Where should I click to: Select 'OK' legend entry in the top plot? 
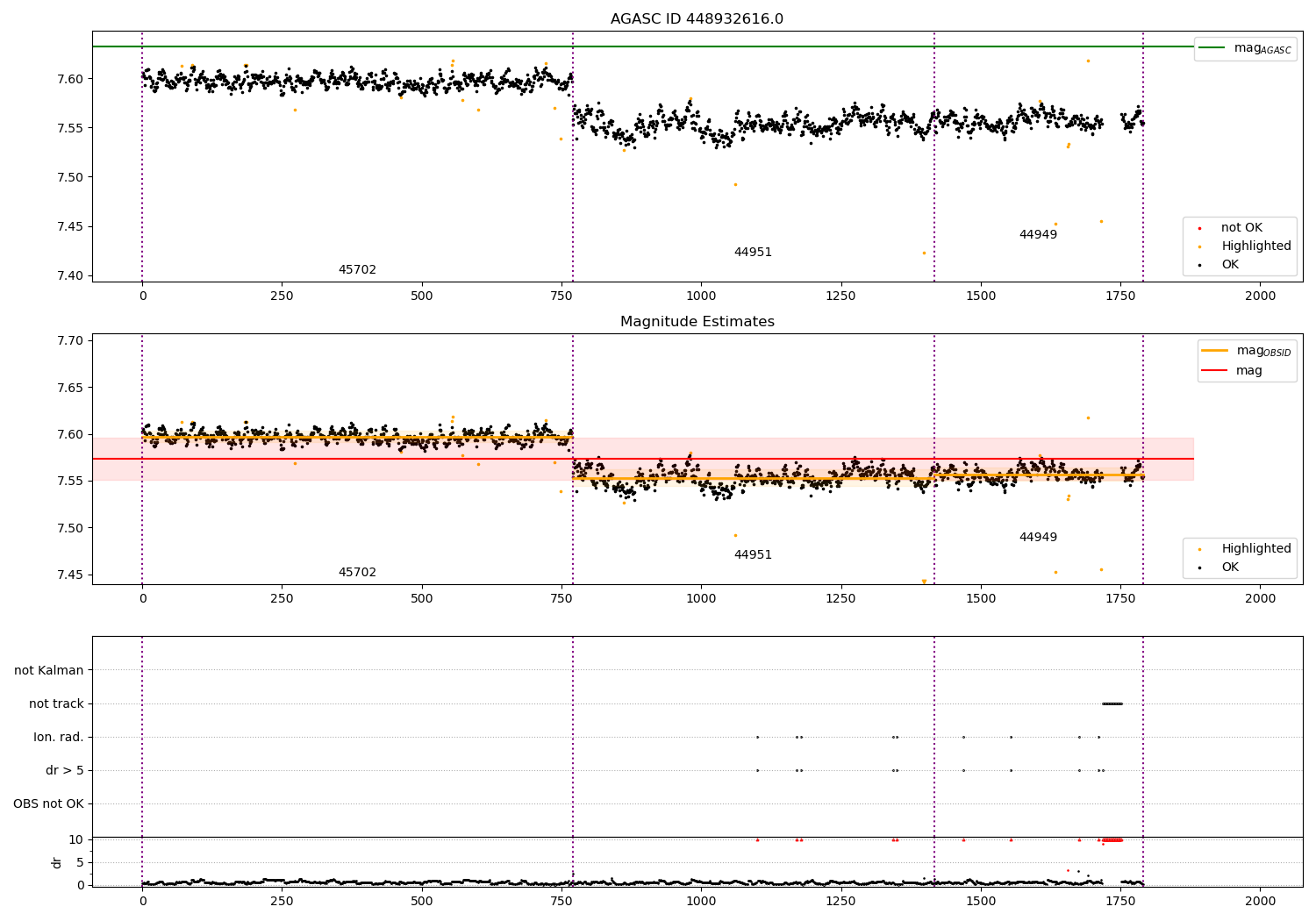pos(1230,265)
